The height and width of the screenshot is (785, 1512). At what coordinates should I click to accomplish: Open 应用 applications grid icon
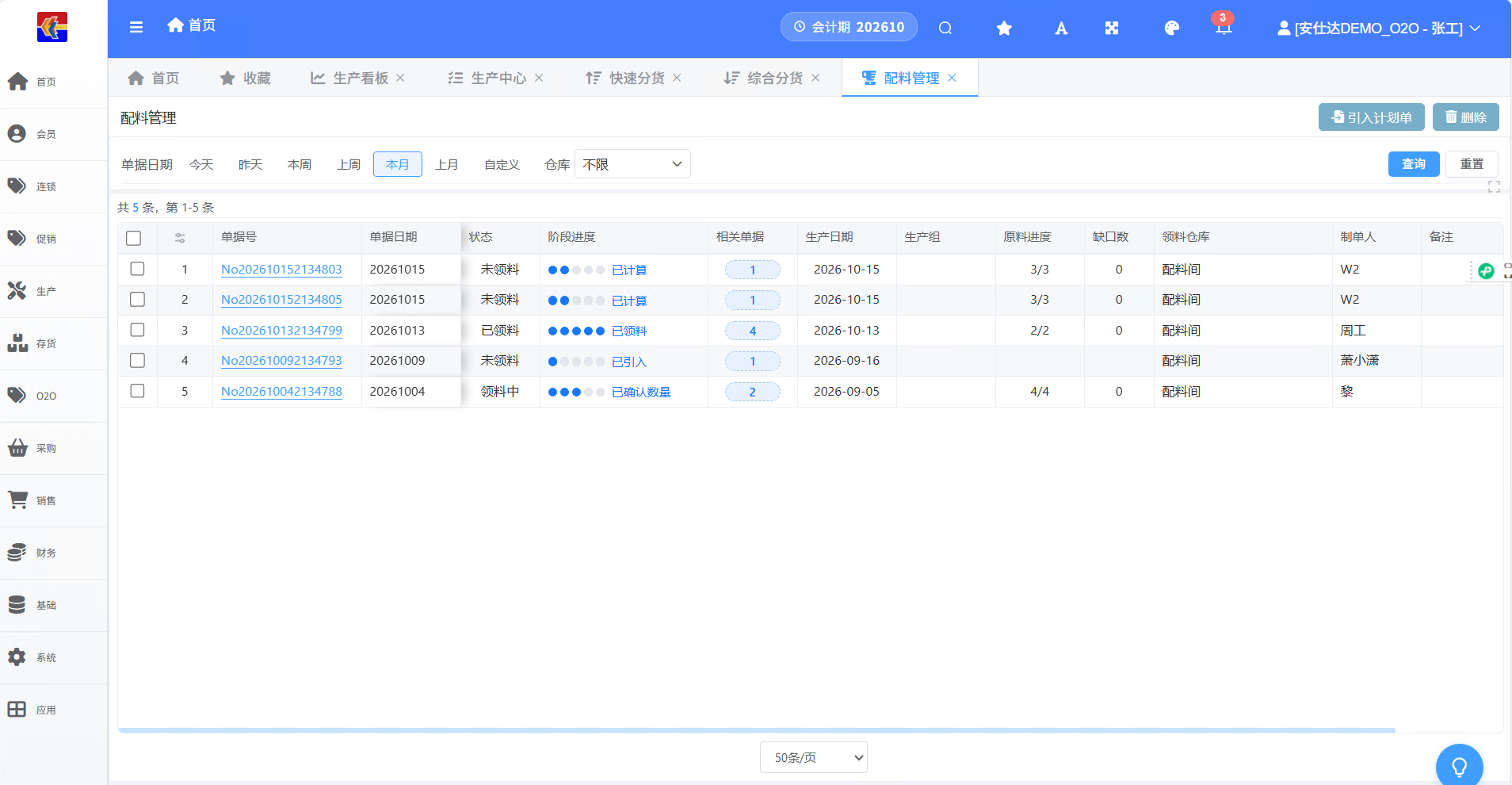(x=17, y=710)
